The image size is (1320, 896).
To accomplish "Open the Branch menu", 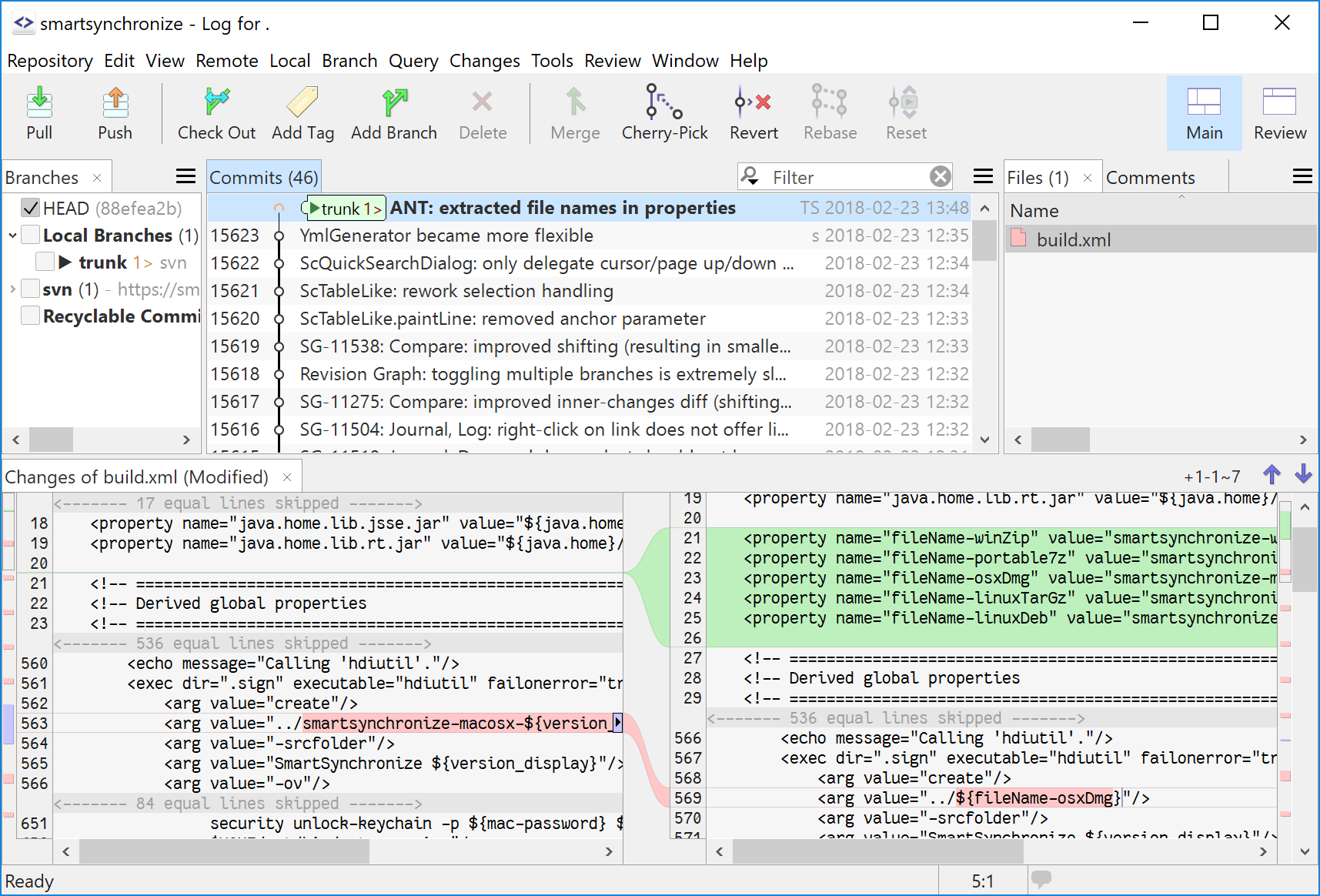I will 349,61.
